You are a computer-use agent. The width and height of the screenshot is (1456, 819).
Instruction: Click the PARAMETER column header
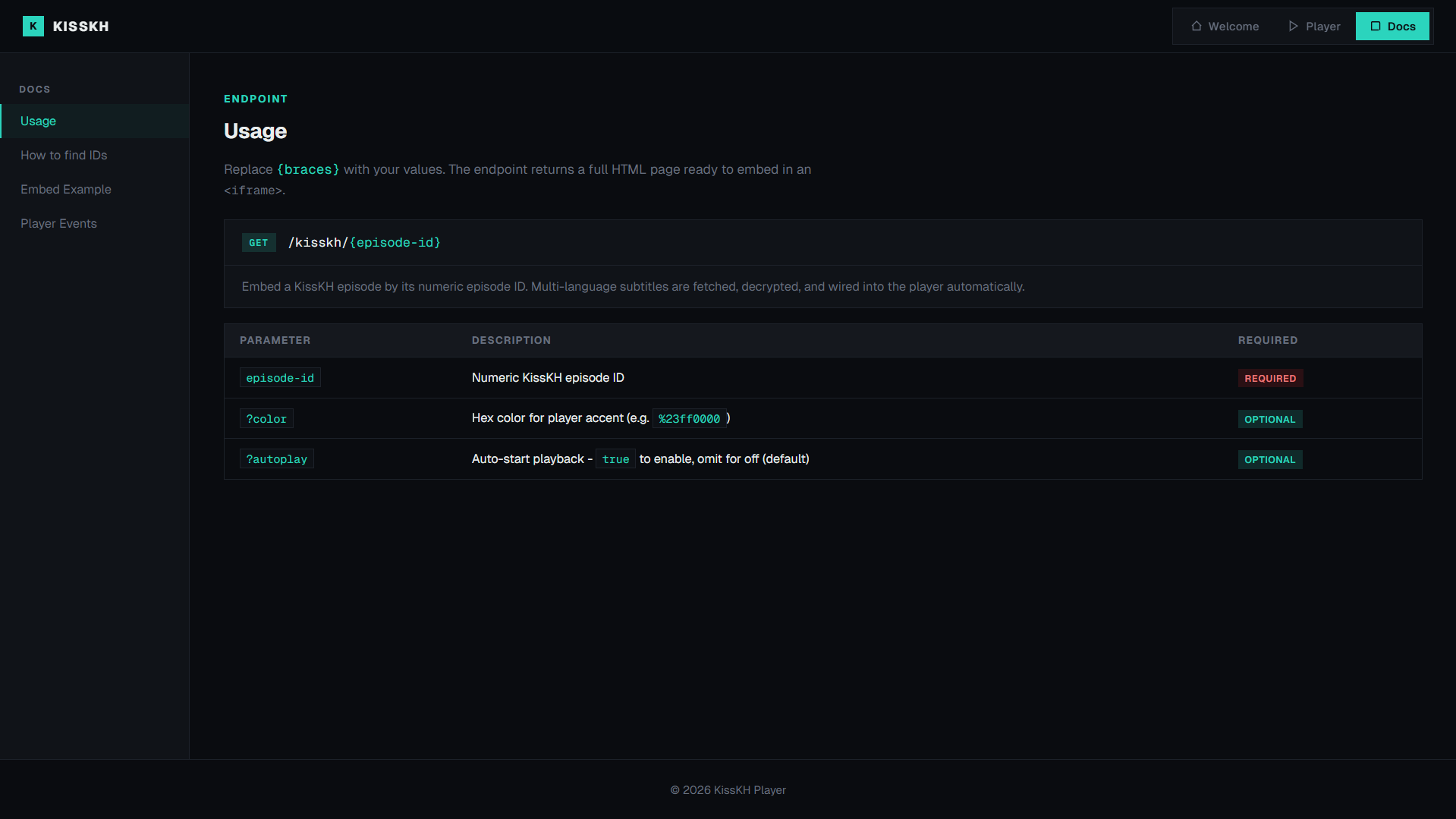(275, 340)
